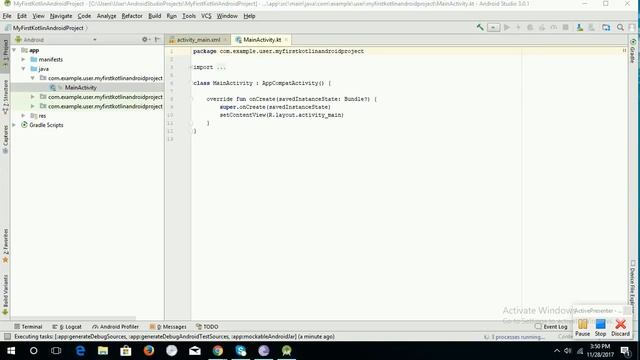Open the run configuration dropdown
Image resolution: width=640 pixels, height=360 pixels.
[493, 27]
